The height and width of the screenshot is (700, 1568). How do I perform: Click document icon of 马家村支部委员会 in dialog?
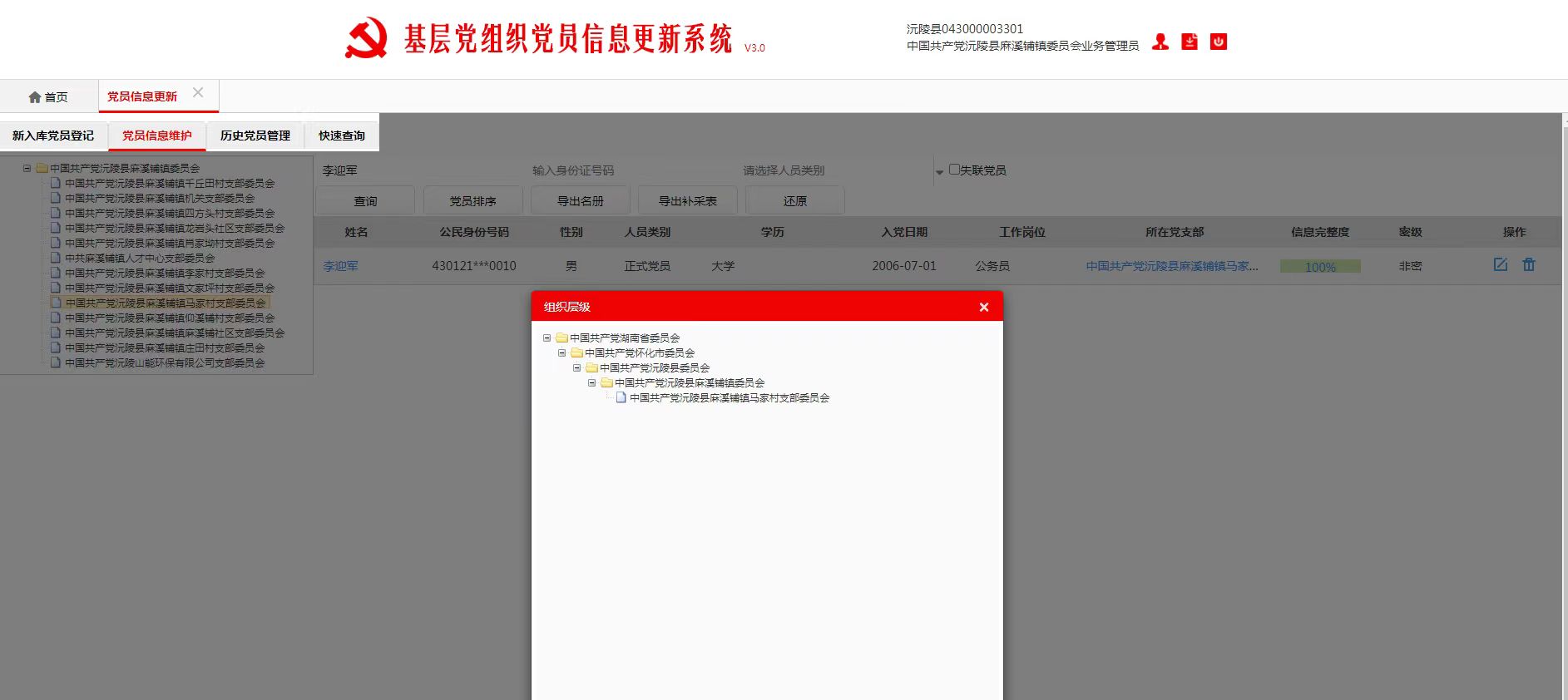coord(621,397)
